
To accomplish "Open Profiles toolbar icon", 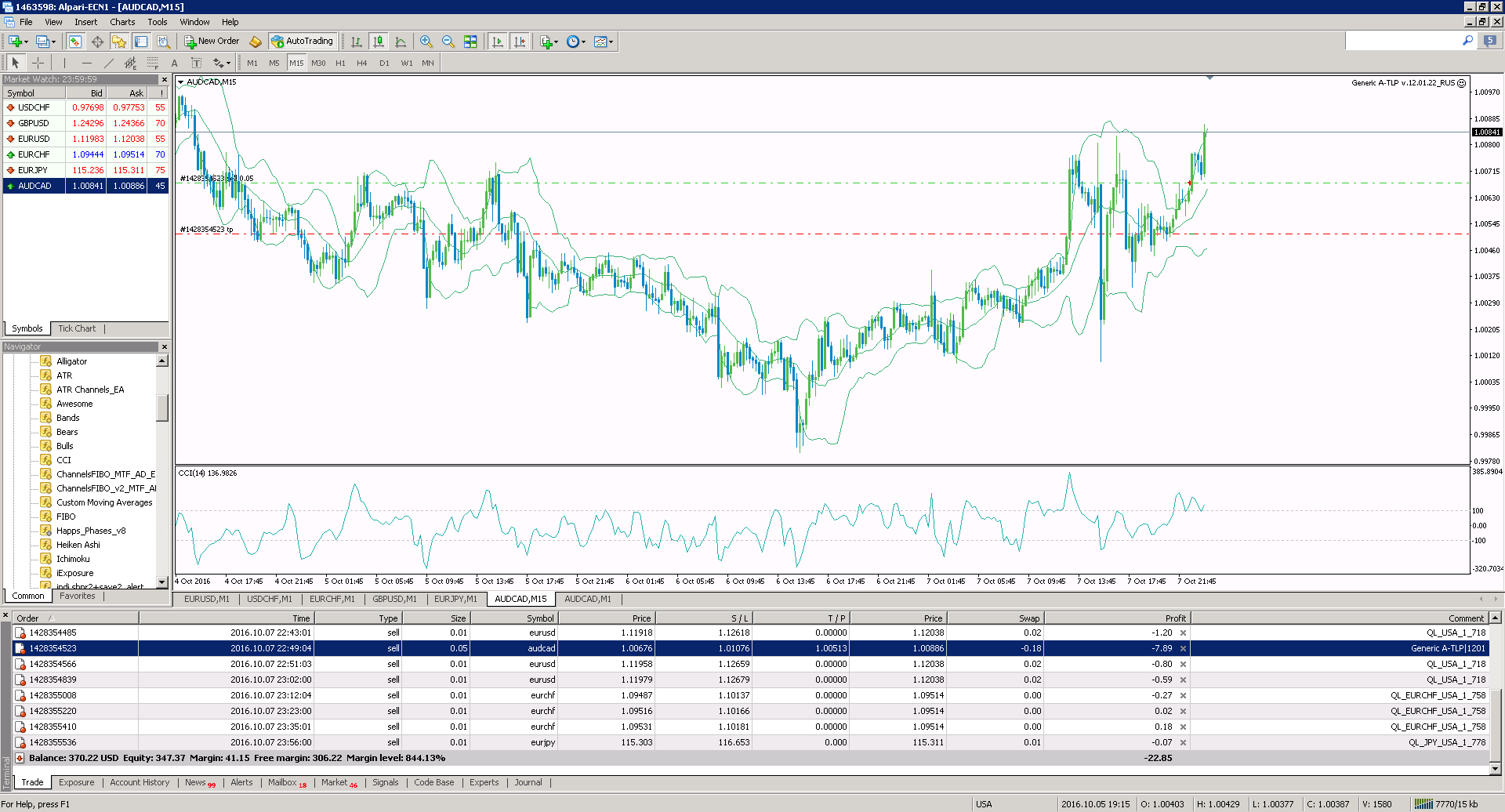I will click(x=45, y=42).
